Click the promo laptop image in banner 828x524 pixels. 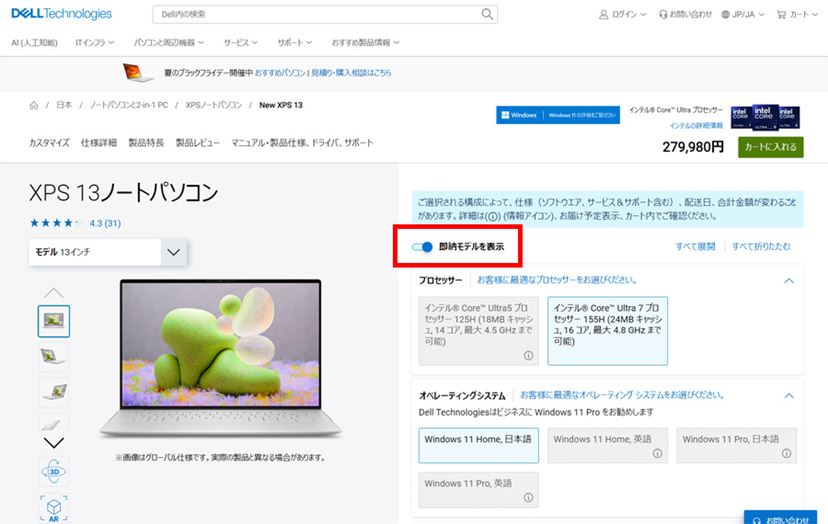point(138,72)
